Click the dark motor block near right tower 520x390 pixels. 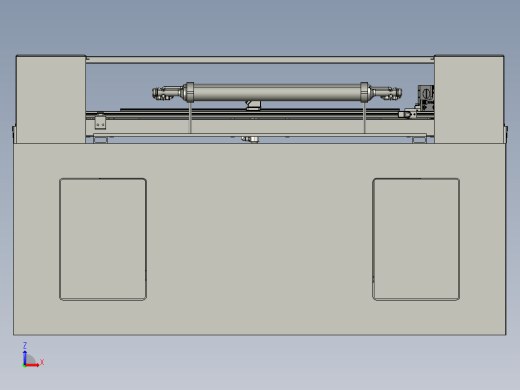point(426,97)
